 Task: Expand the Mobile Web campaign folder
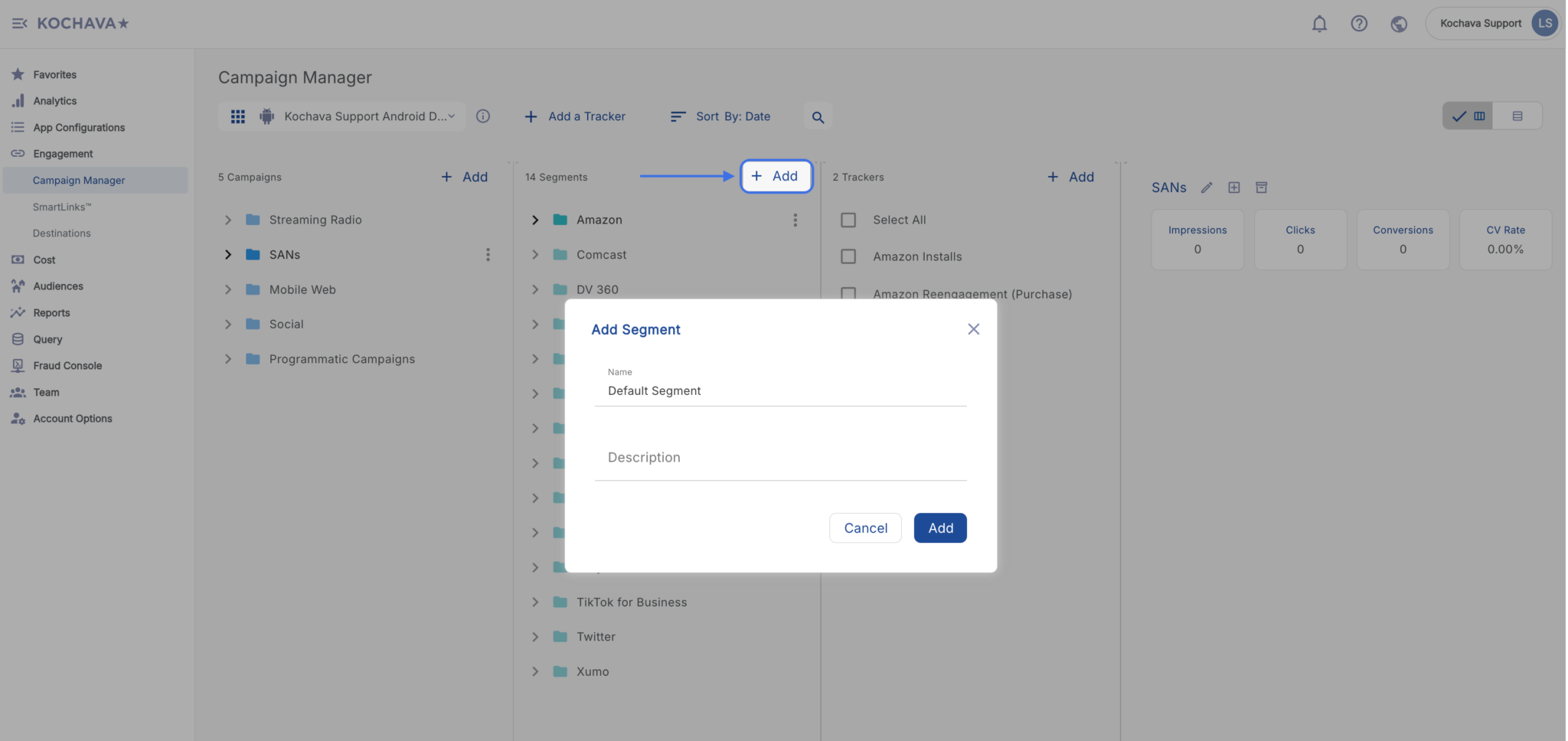(x=228, y=290)
